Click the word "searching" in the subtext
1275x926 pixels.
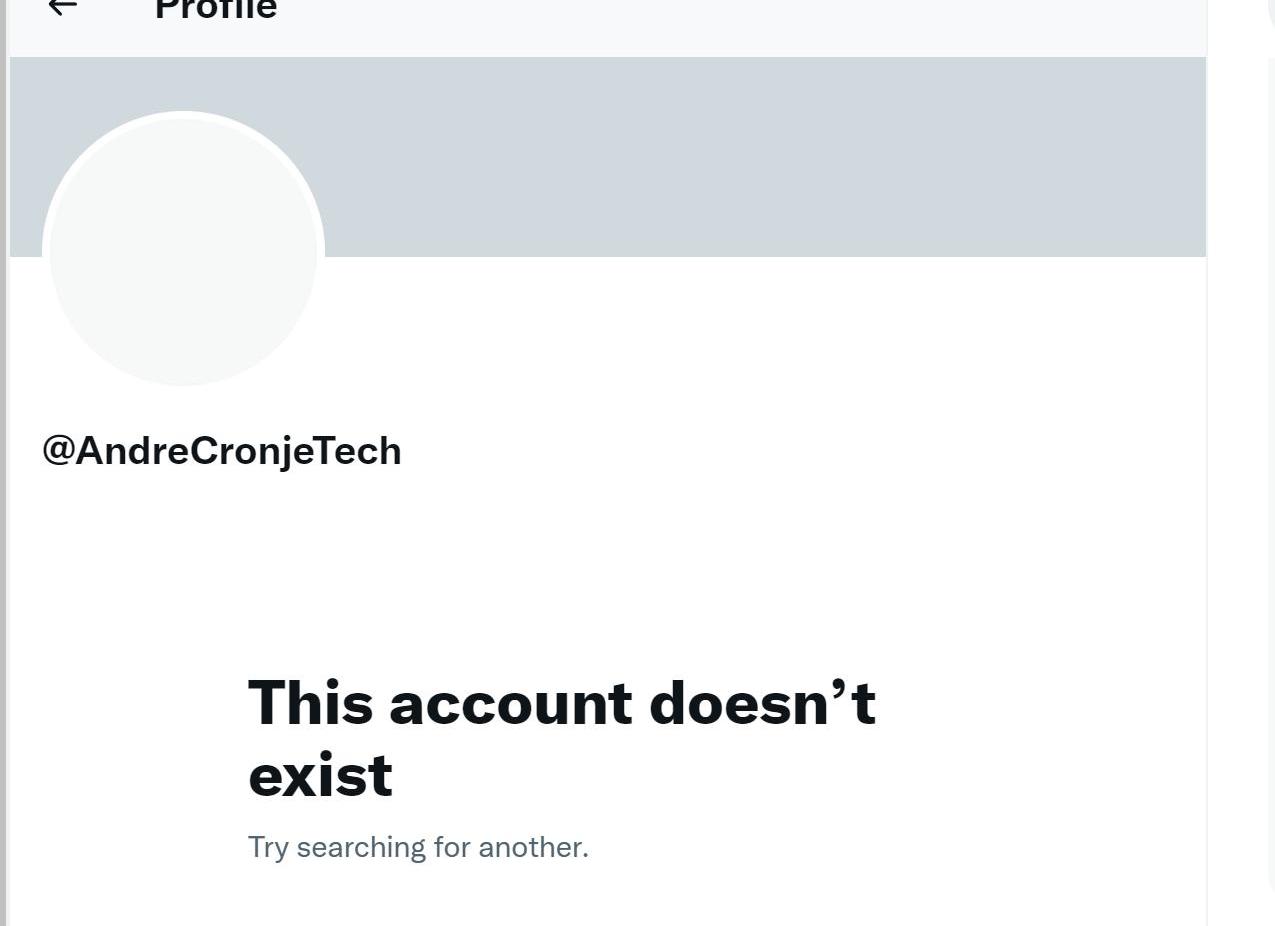click(361, 847)
